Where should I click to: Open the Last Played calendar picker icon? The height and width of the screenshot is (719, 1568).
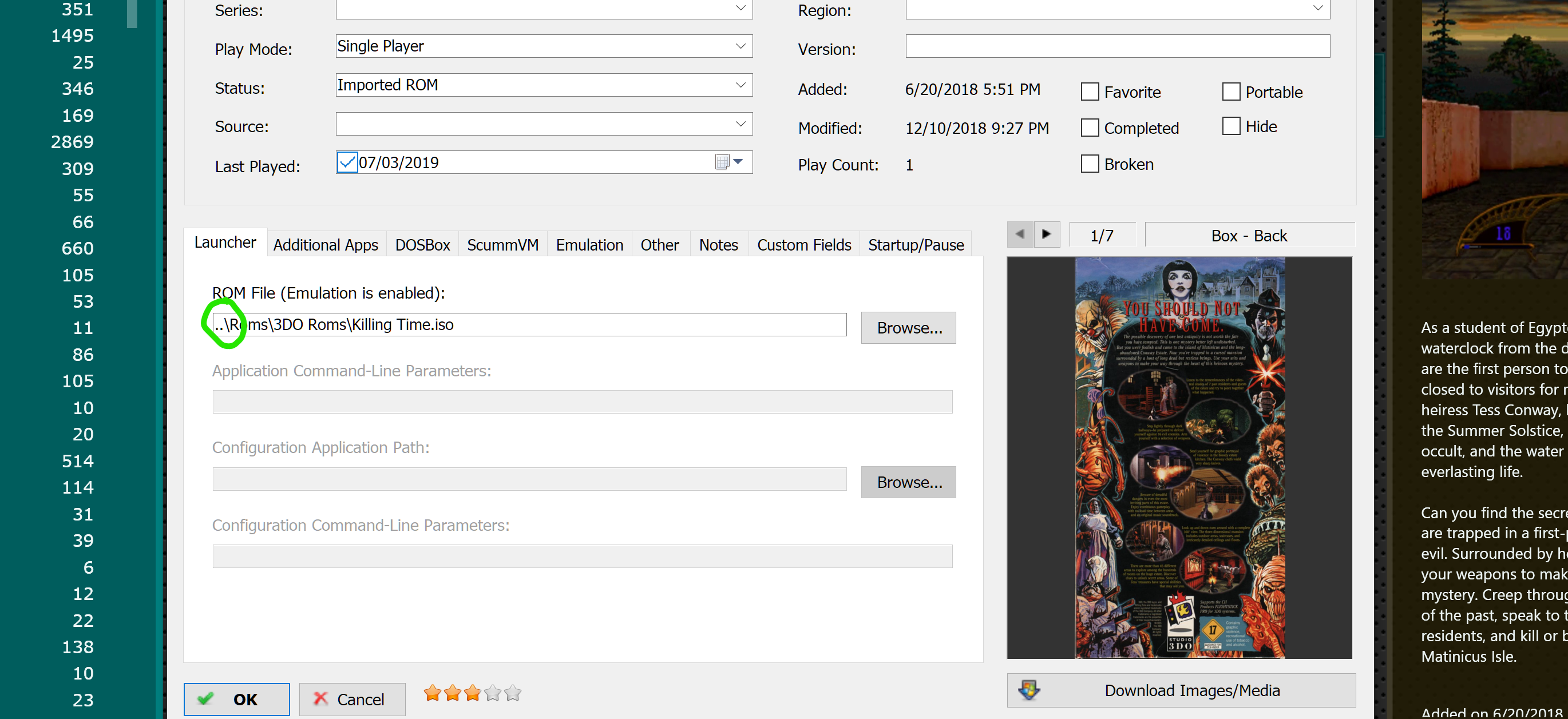click(722, 162)
